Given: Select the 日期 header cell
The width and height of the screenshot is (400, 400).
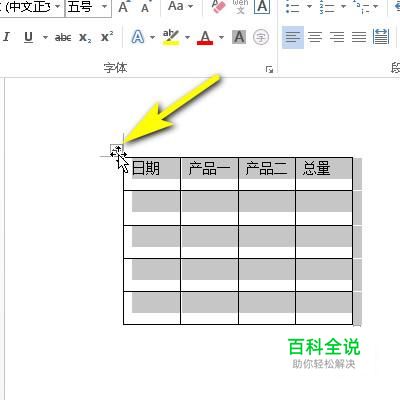Looking at the screenshot, I should point(152,174).
